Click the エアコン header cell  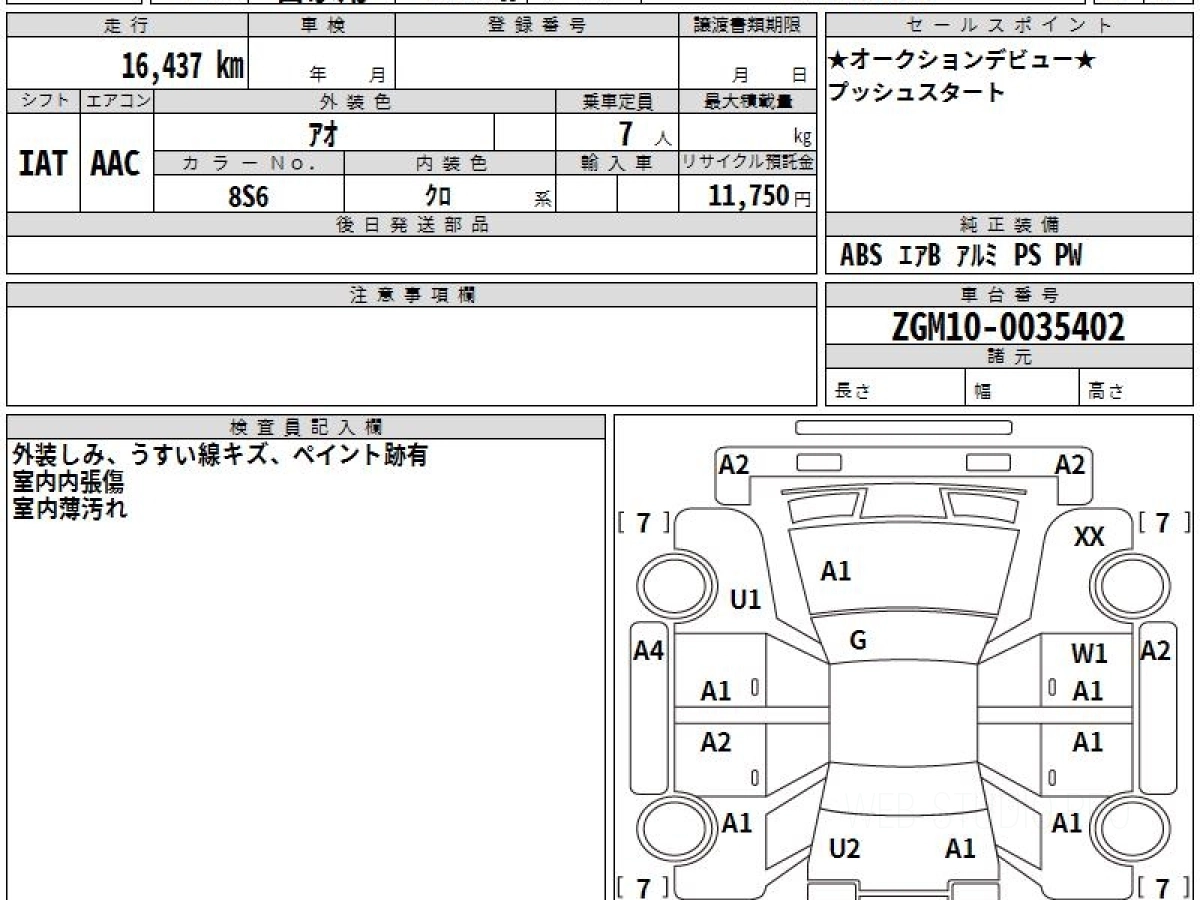(x=117, y=101)
